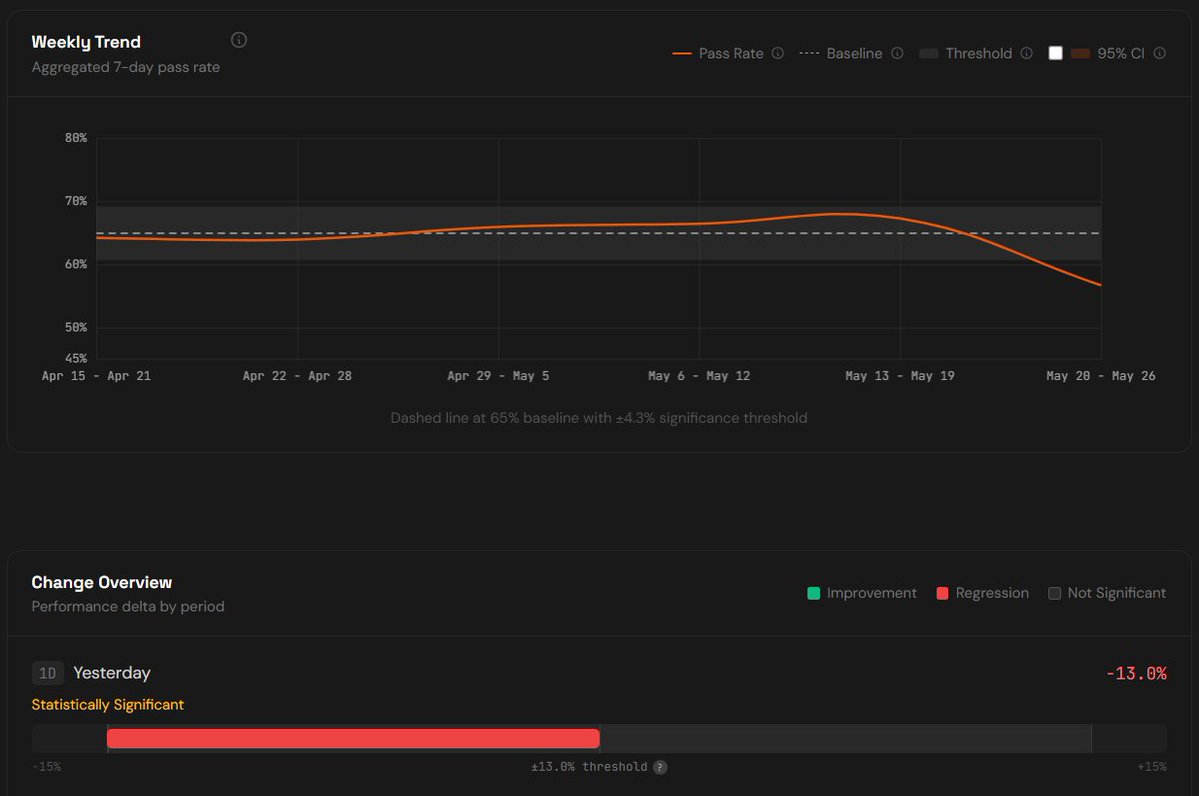The image size is (1199, 796).
Task: Toggle the white 95% CI checkbox
Action: [x=1055, y=53]
